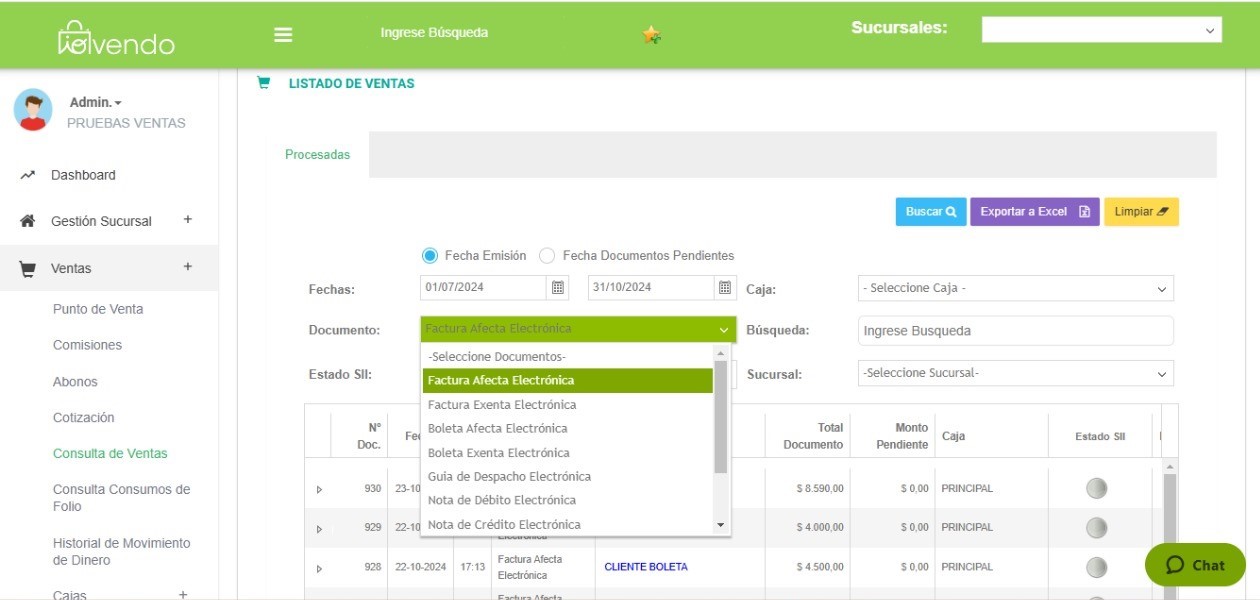Click the gold star favorites icon
Image resolution: width=1260 pixels, height=600 pixels.
651,35
